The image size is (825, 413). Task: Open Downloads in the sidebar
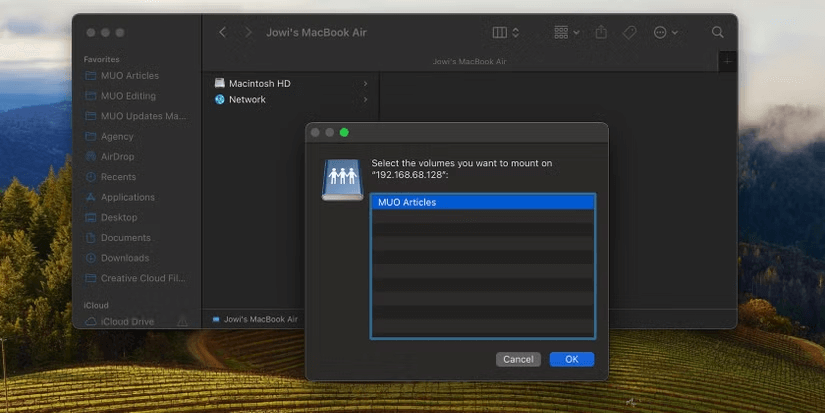click(124, 258)
